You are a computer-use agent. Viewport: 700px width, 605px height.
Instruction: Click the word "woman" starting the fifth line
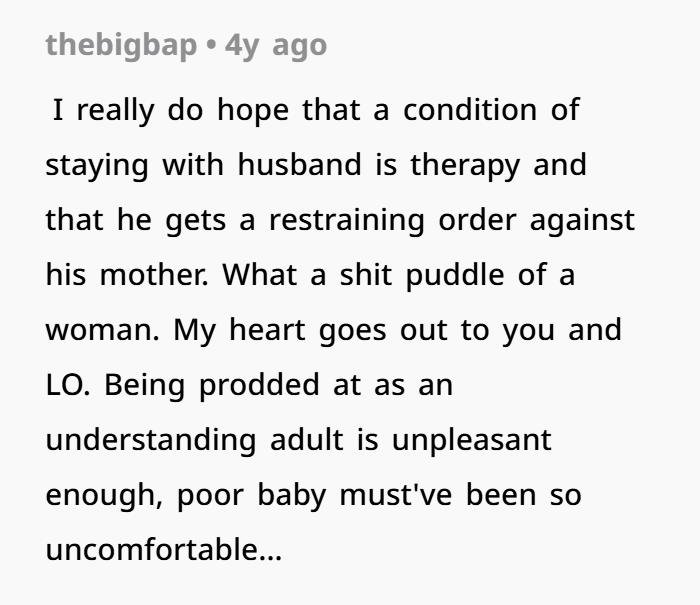(x=93, y=330)
